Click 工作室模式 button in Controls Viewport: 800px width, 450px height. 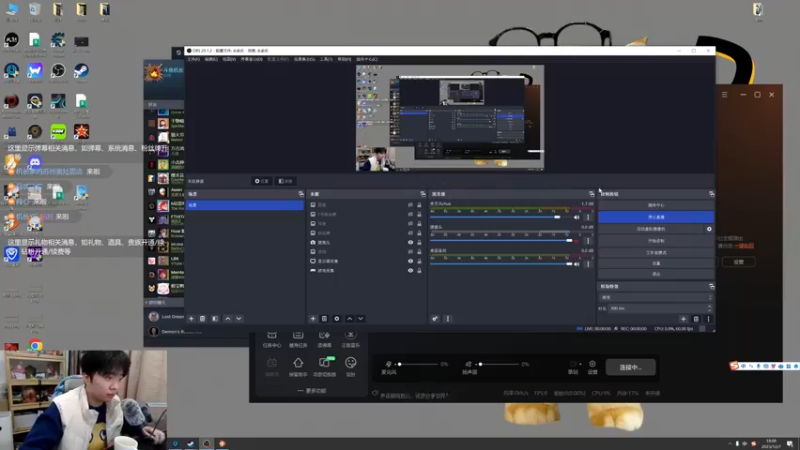coord(656,253)
